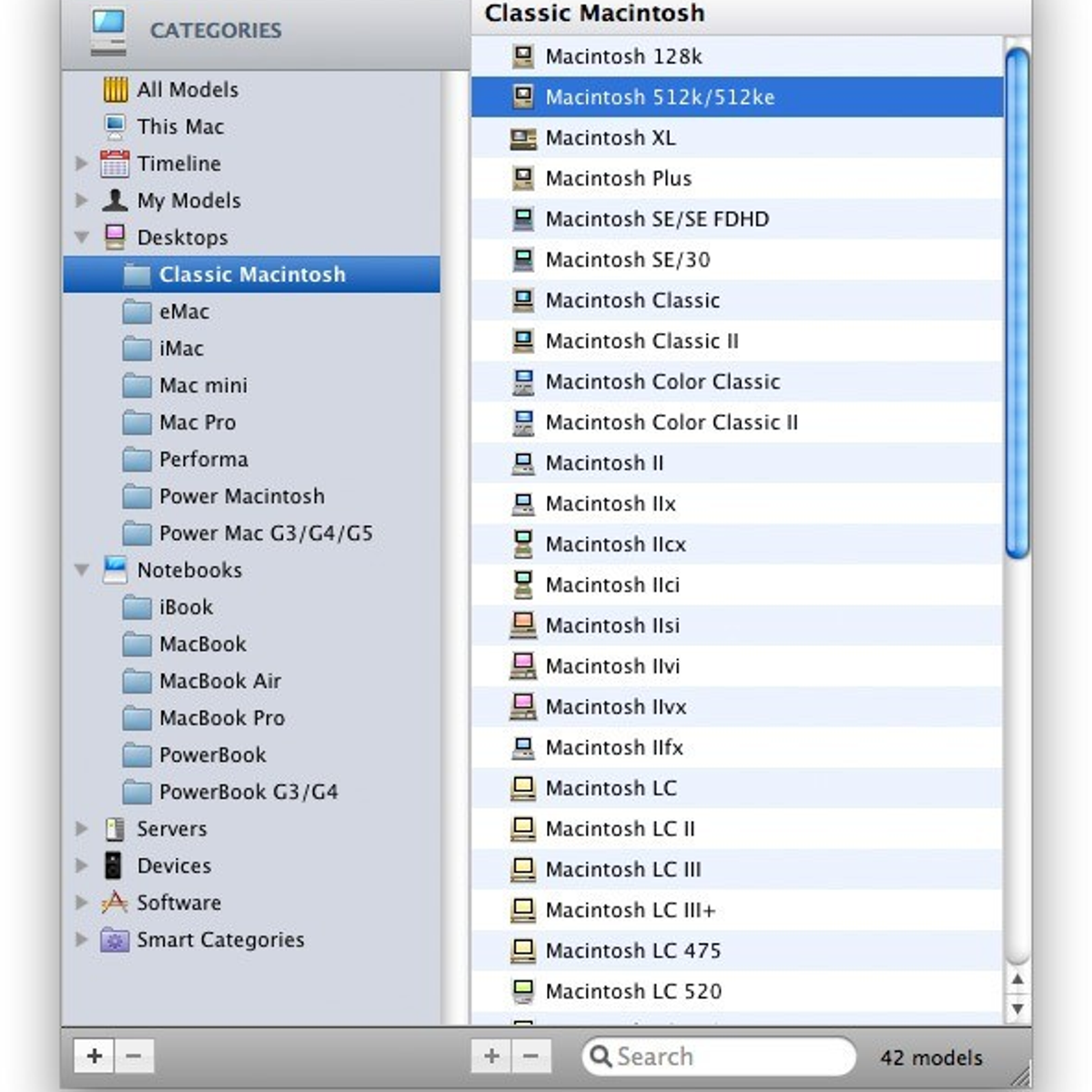1092x1092 pixels.
Task: Expand the Servers category
Action: (82, 829)
